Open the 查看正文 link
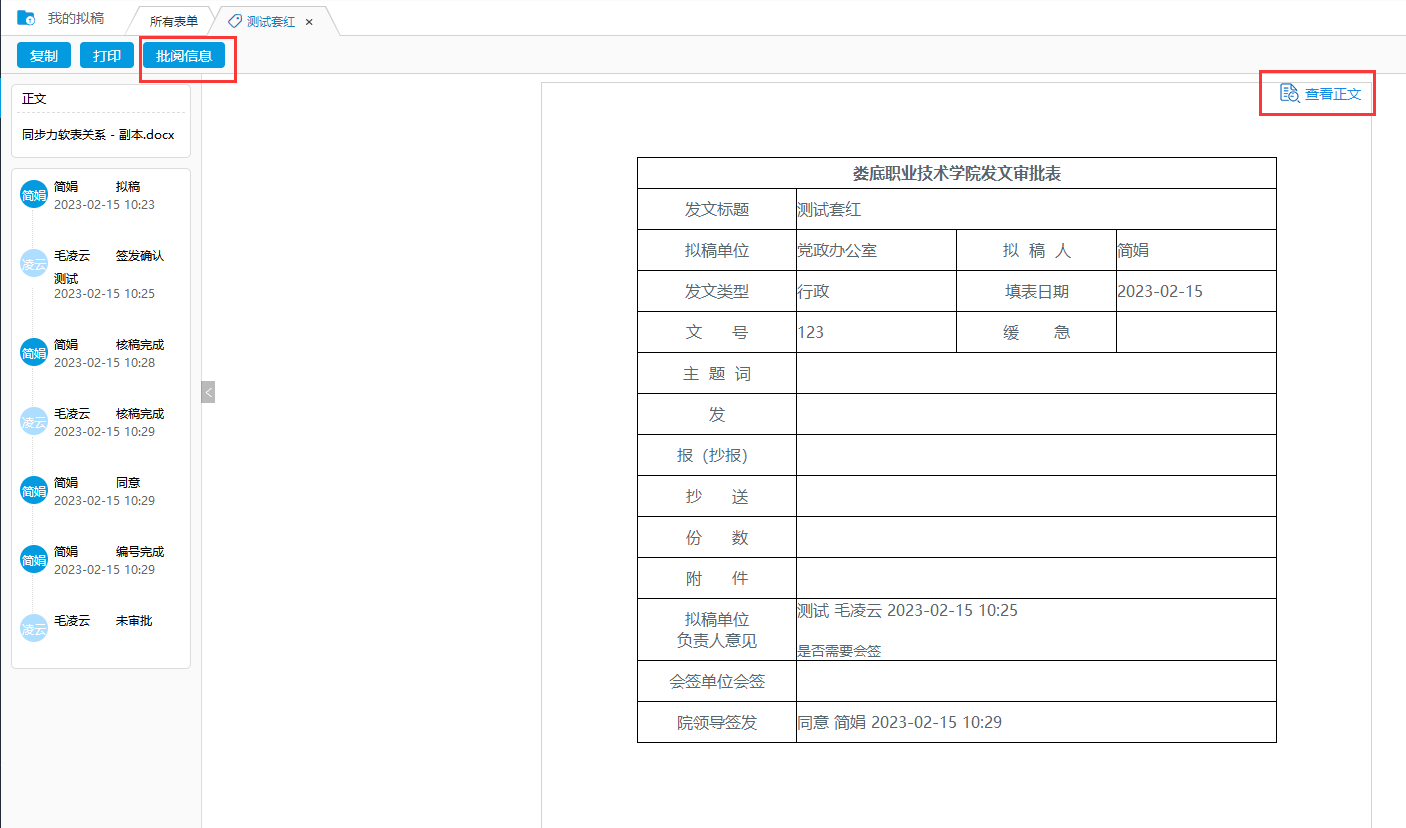 pyautogui.click(x=1333, y=94)
